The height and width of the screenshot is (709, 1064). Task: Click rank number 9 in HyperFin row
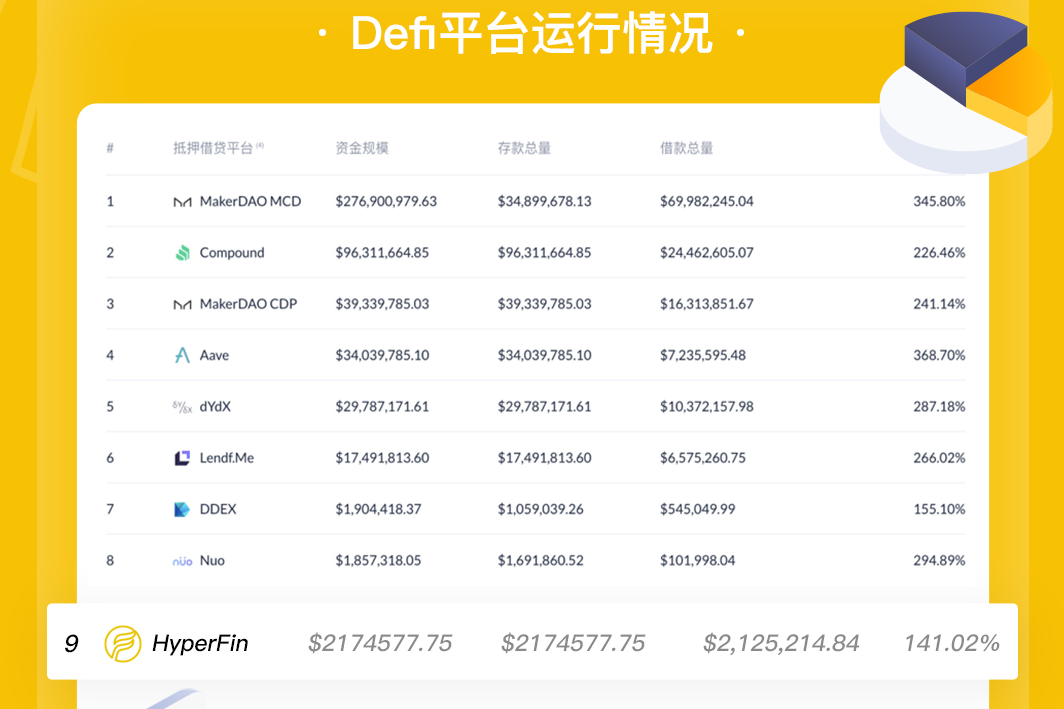[71, 644]
